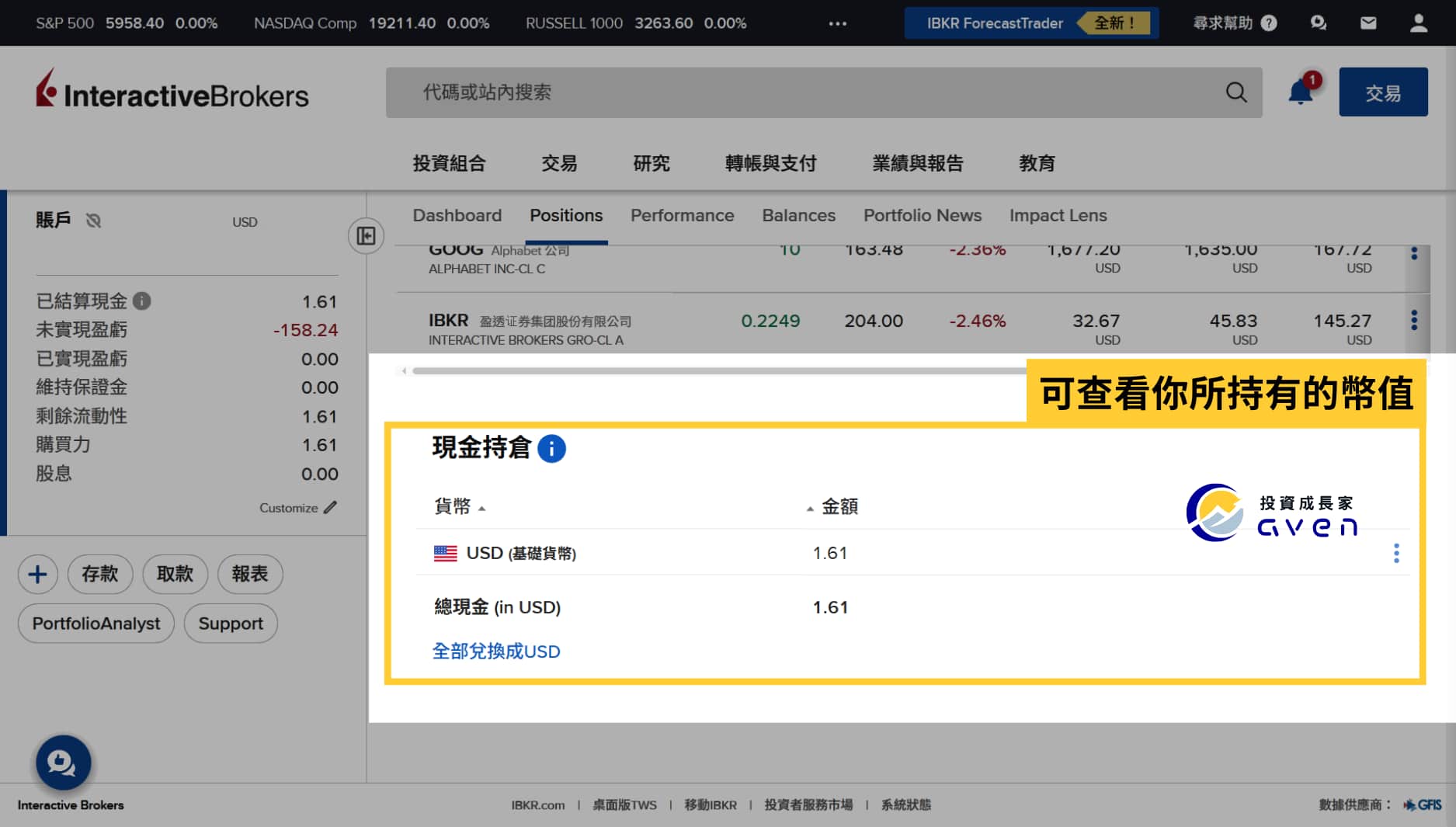Open the 交易 navigation menu

[x=559, y=163]
